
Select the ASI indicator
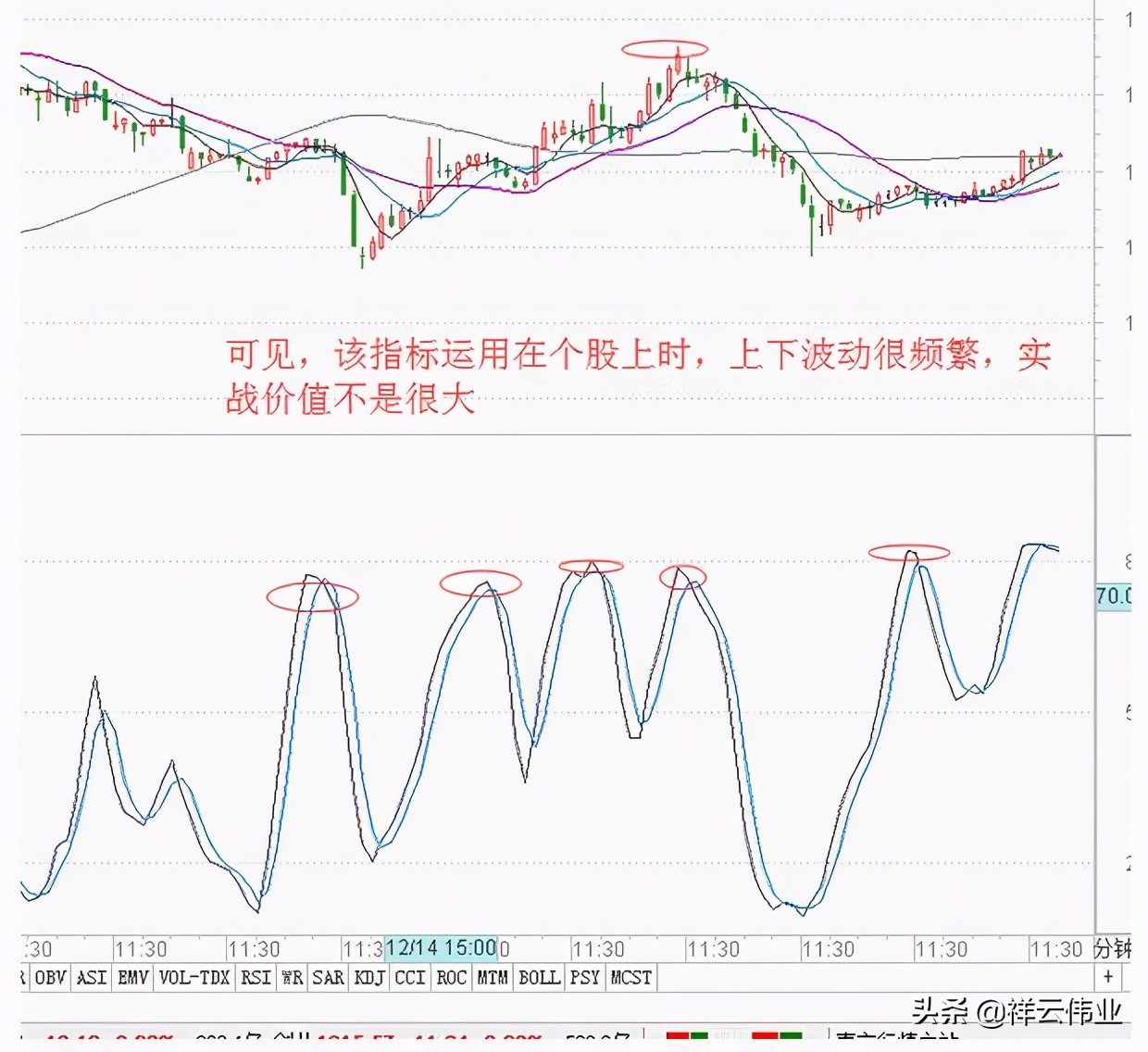click(x=91, y=977)
